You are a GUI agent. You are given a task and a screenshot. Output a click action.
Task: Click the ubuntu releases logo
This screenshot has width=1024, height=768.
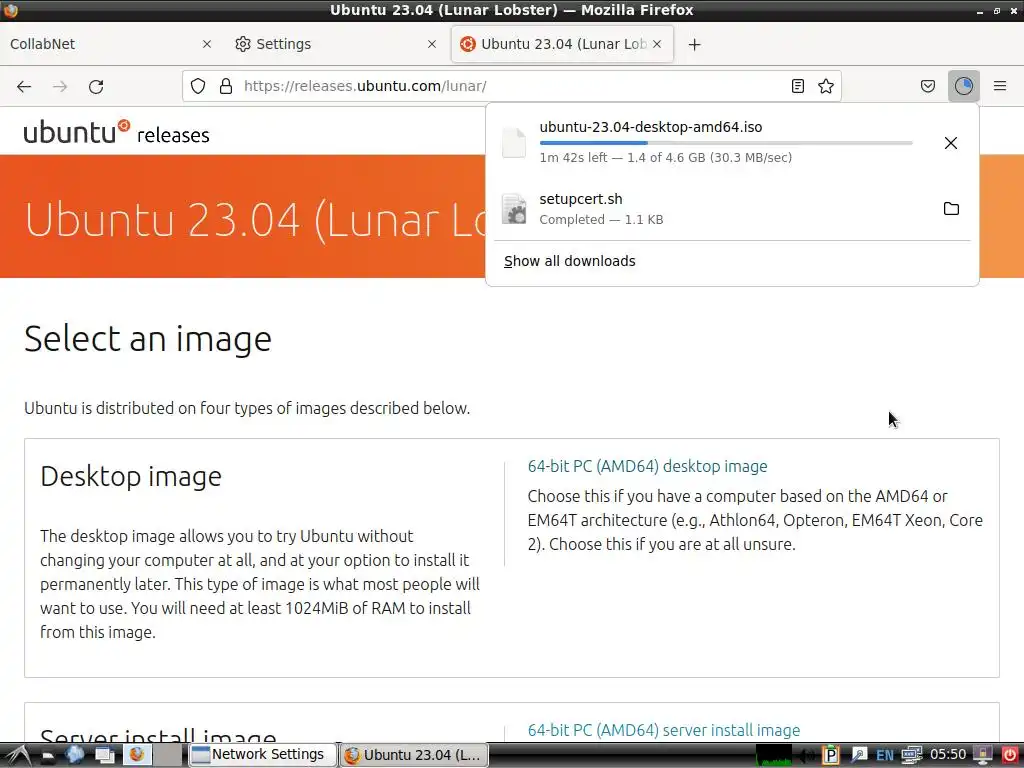(x=116, y=132)
